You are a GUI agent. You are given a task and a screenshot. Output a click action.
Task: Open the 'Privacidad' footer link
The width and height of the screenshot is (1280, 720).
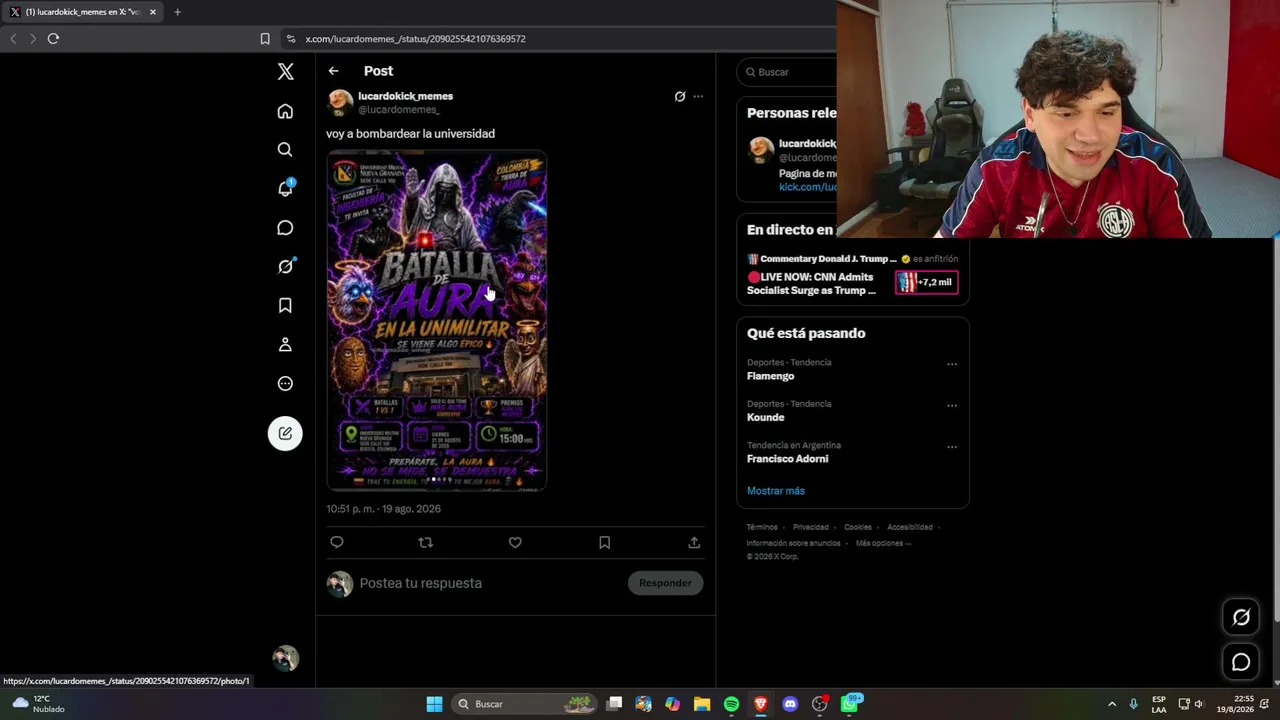[x=811, y=527]
